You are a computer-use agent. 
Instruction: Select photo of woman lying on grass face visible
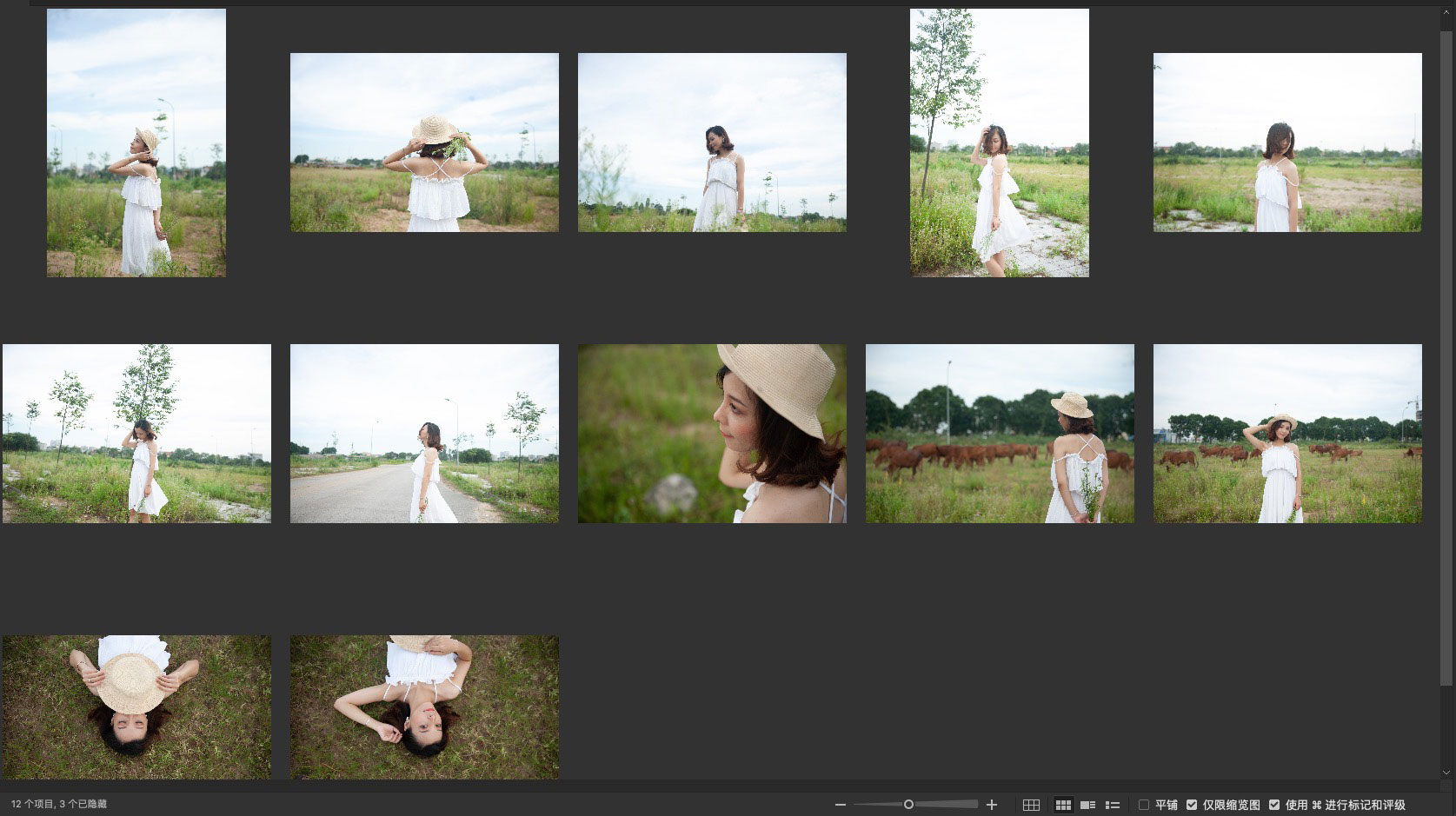click(424, 707)
